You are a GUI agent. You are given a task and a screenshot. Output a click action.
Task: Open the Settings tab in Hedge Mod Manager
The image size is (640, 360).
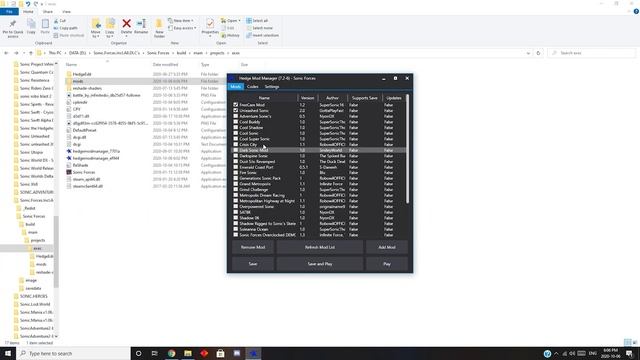[x=272, y=87]
